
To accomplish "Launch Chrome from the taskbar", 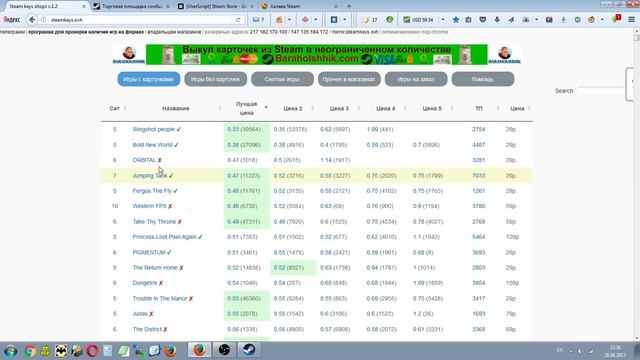I will (x=30, y=351).
